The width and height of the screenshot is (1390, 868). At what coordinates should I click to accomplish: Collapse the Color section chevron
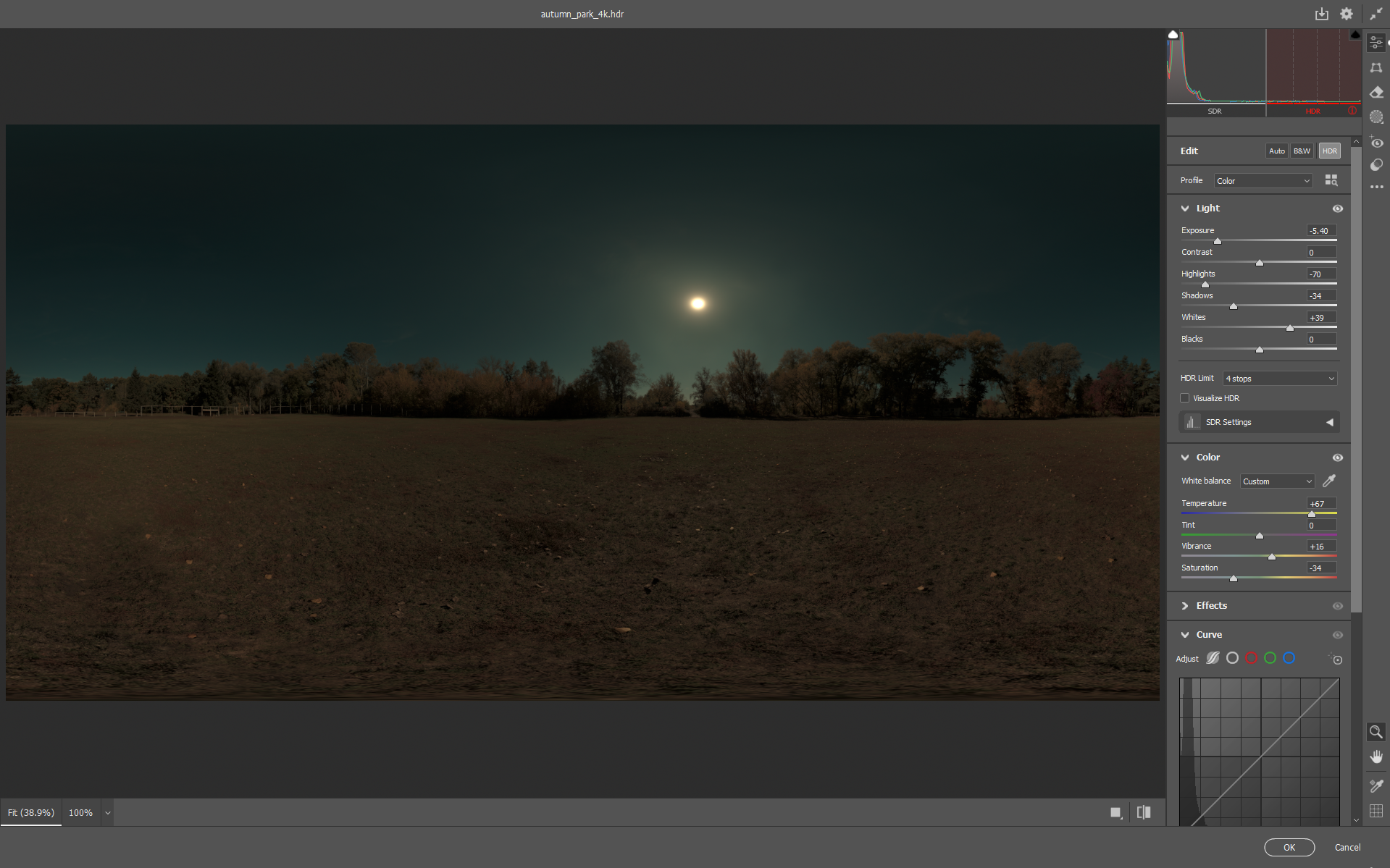(1185, 458)
